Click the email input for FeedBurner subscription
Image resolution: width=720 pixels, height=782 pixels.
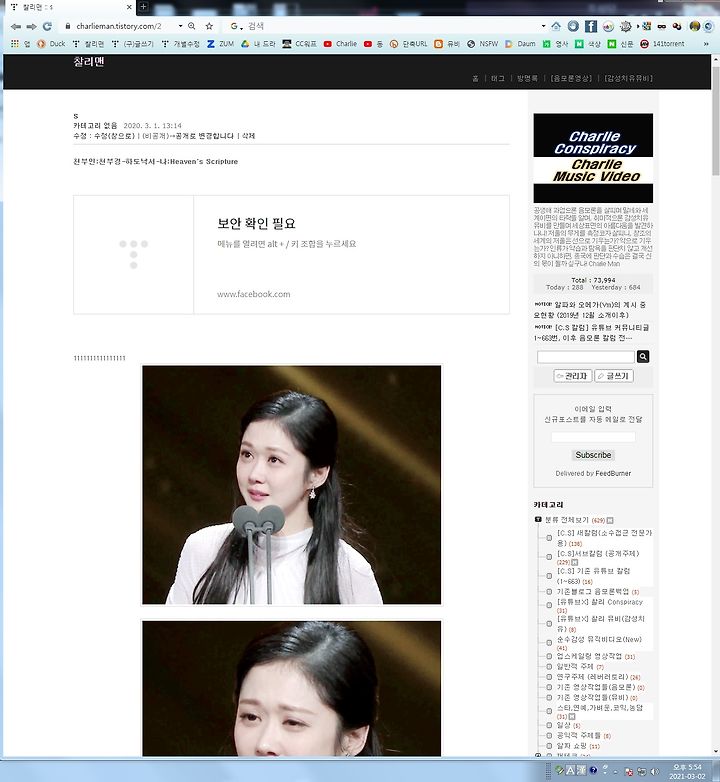point(593,437)
